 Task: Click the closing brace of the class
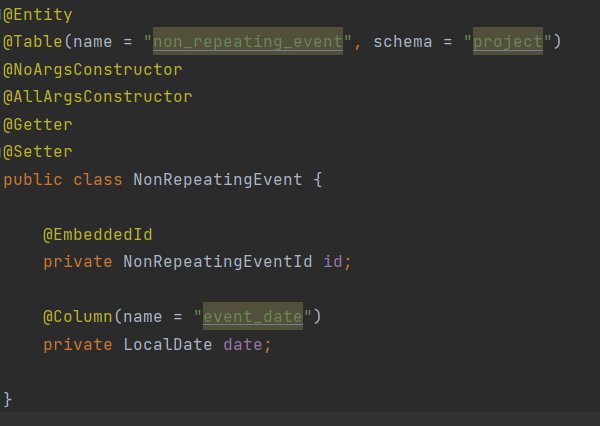(x=8, y=399)
